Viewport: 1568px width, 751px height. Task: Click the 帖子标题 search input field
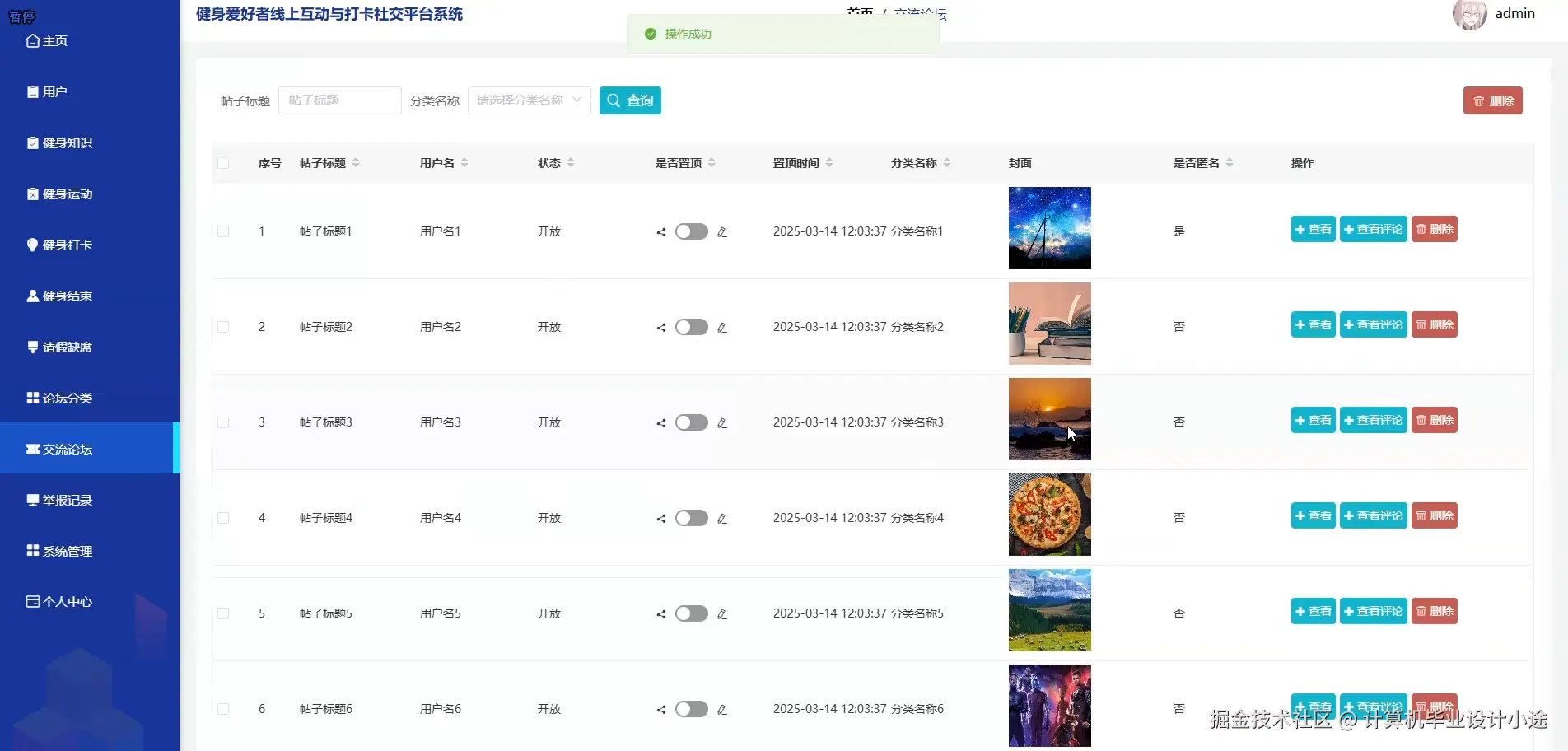[x=339, y=100]
